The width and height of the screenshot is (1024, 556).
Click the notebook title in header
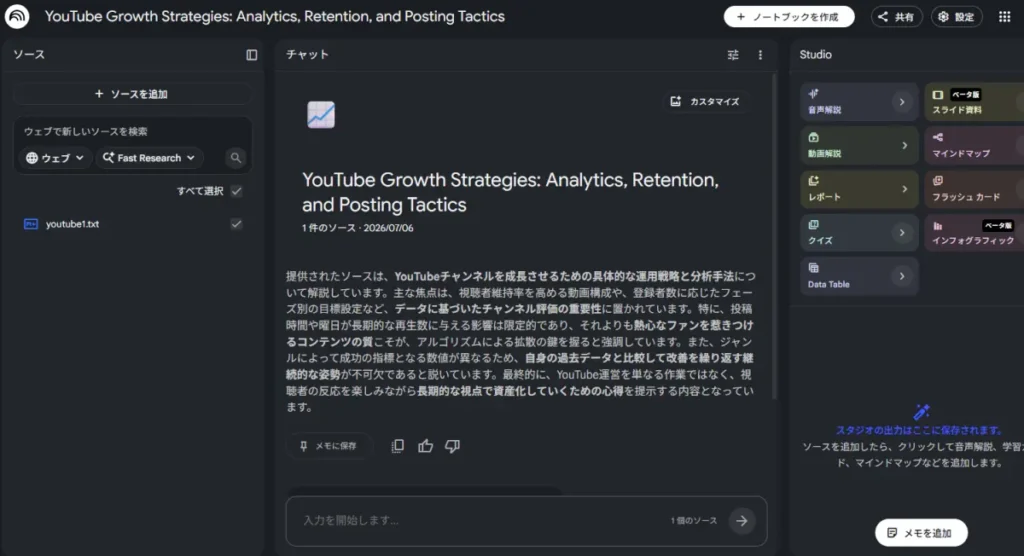coord(274,16)
